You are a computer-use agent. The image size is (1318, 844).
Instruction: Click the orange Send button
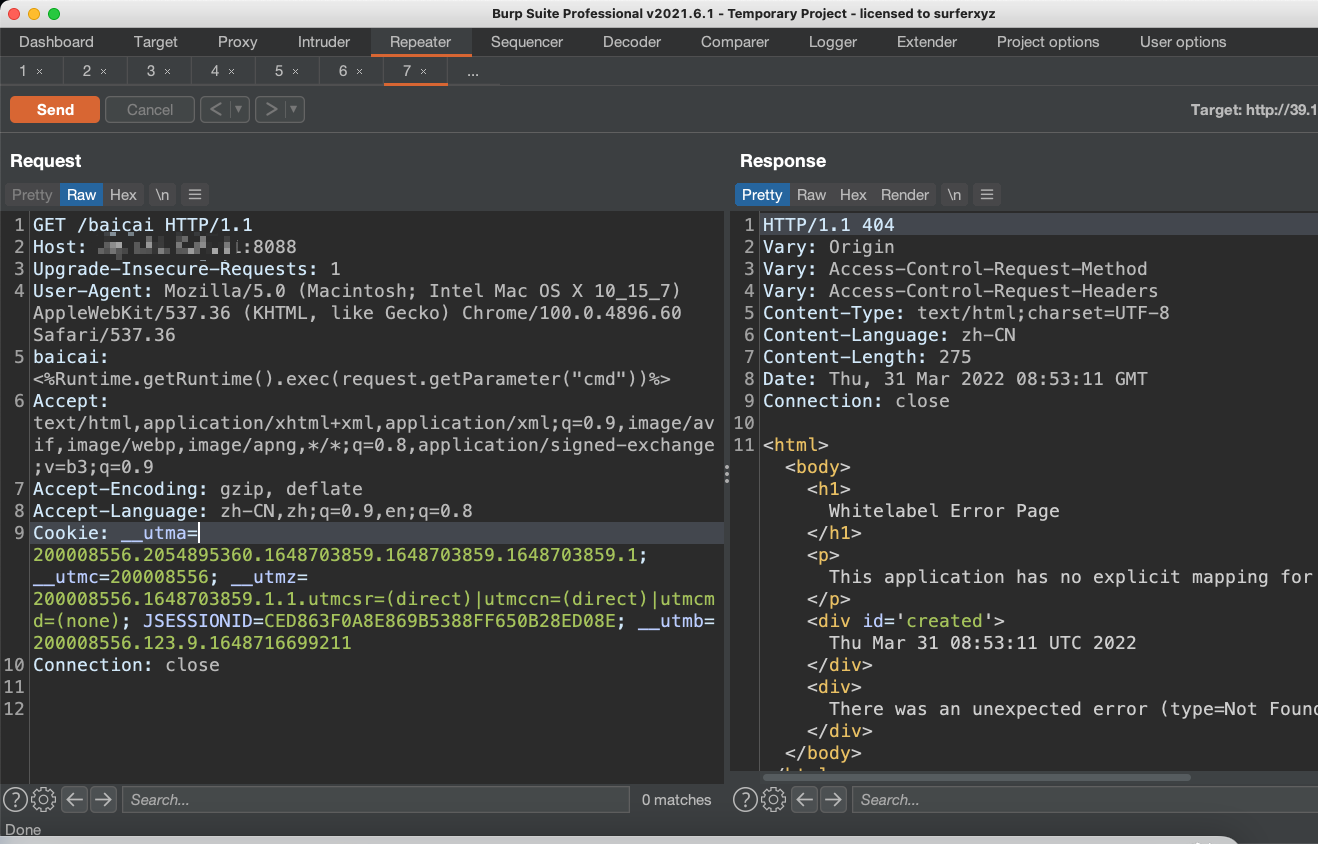[55, 110]
